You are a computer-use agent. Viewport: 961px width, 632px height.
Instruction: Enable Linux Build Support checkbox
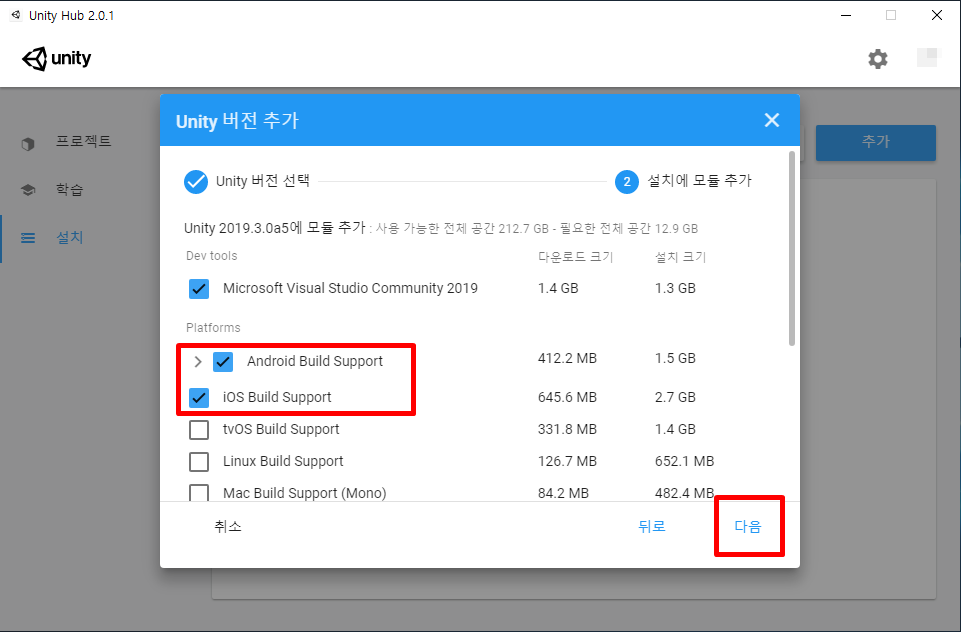pos(199,462)
